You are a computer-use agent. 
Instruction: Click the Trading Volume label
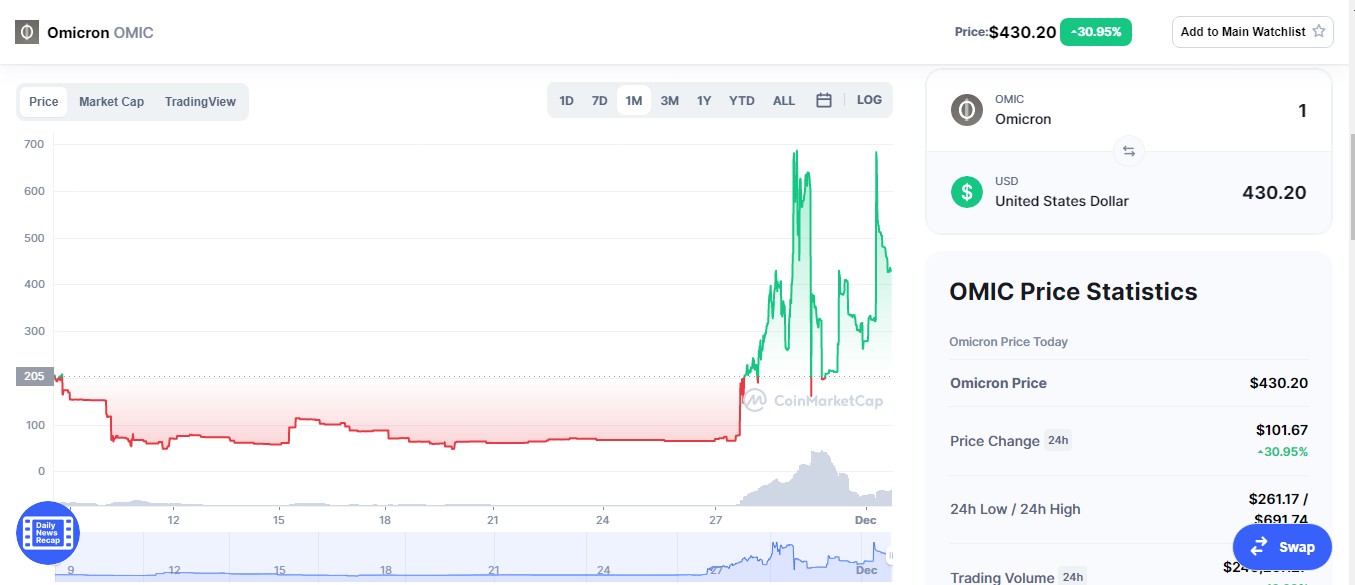click(x=1002, y=577)
